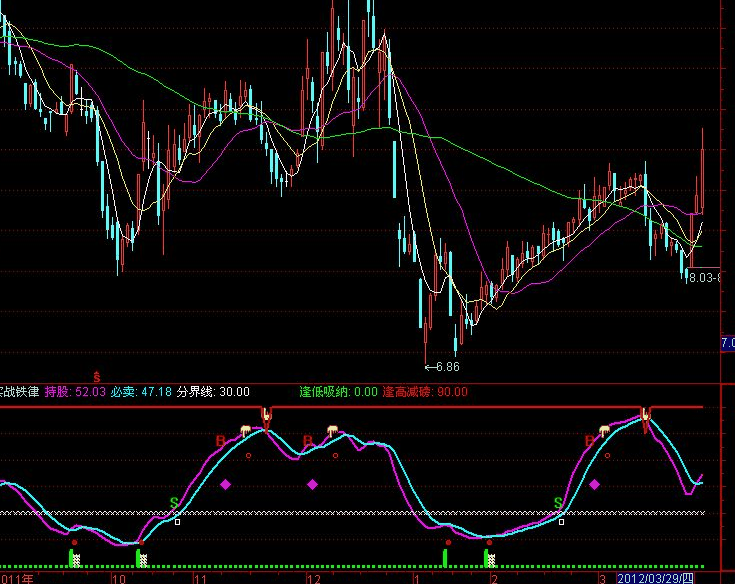735x584 pixels.
Task: Click the January green bar with no hatched block
Action: (445, 558)
